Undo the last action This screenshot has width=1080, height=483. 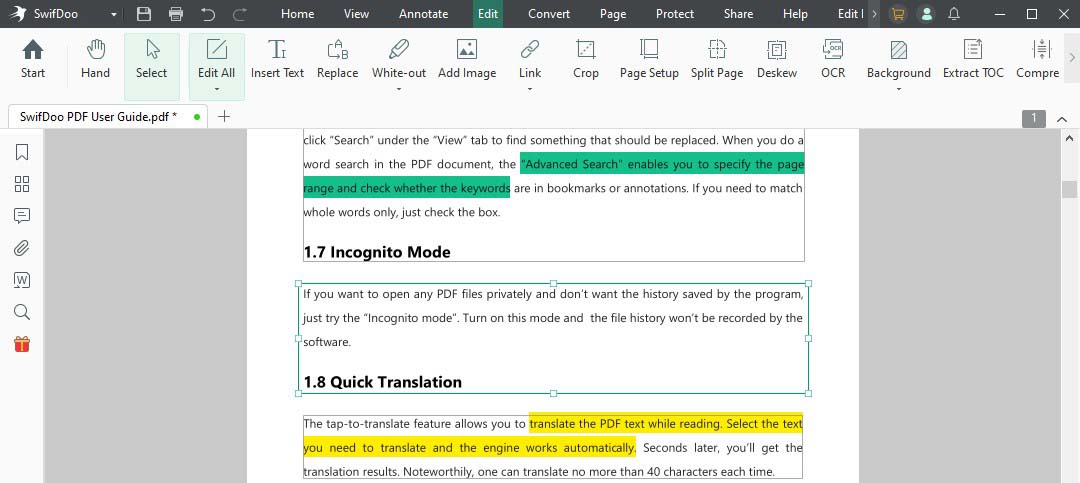208,14
